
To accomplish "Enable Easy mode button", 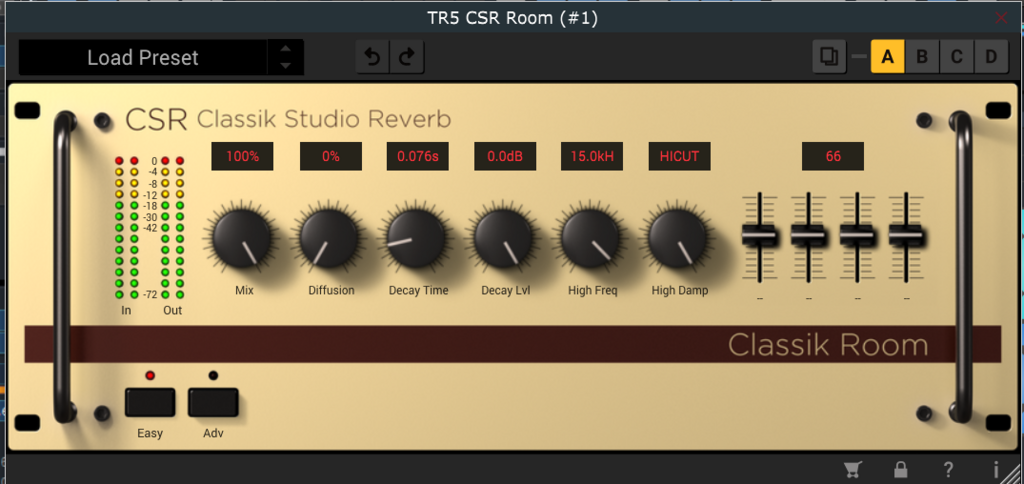I will (x=150, y=402).
